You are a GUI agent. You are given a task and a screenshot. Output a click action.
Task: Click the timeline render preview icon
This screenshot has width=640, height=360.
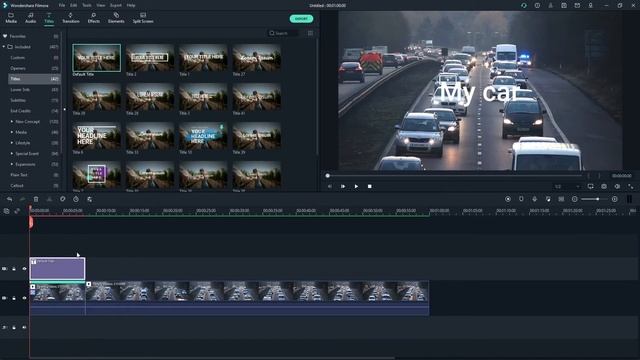click(508, 199)
